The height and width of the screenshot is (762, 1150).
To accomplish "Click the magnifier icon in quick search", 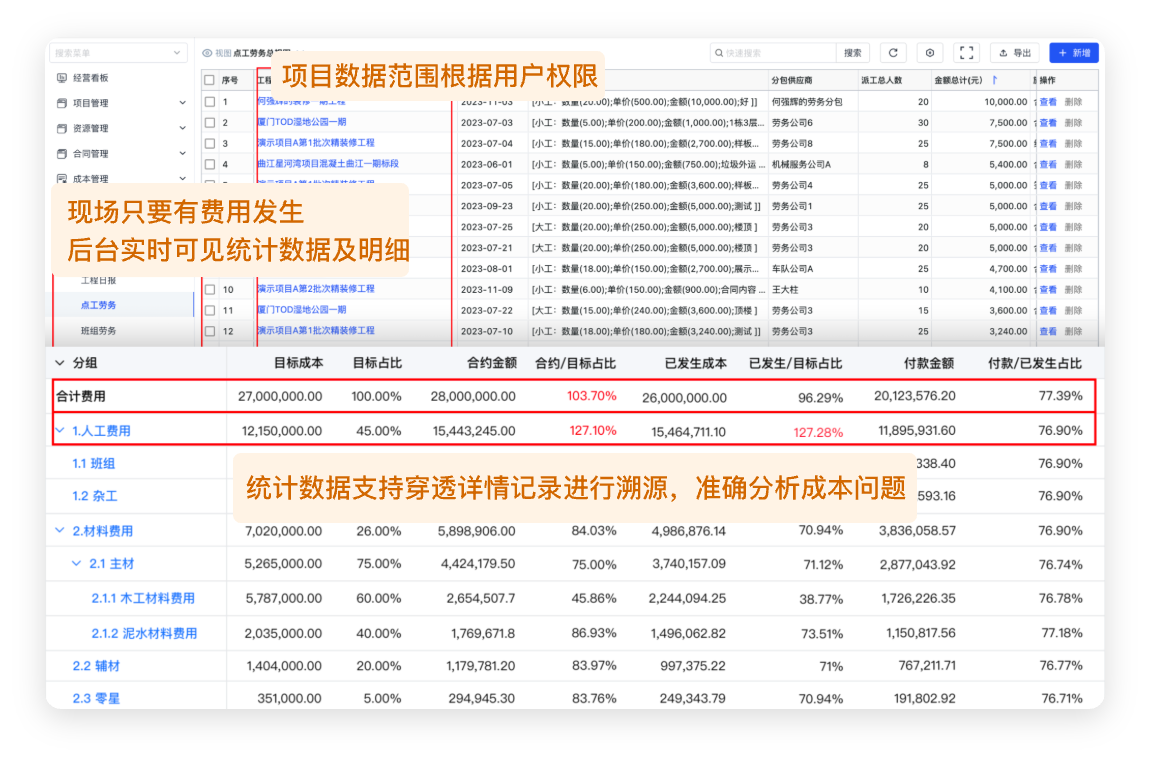I will [719, 53].
